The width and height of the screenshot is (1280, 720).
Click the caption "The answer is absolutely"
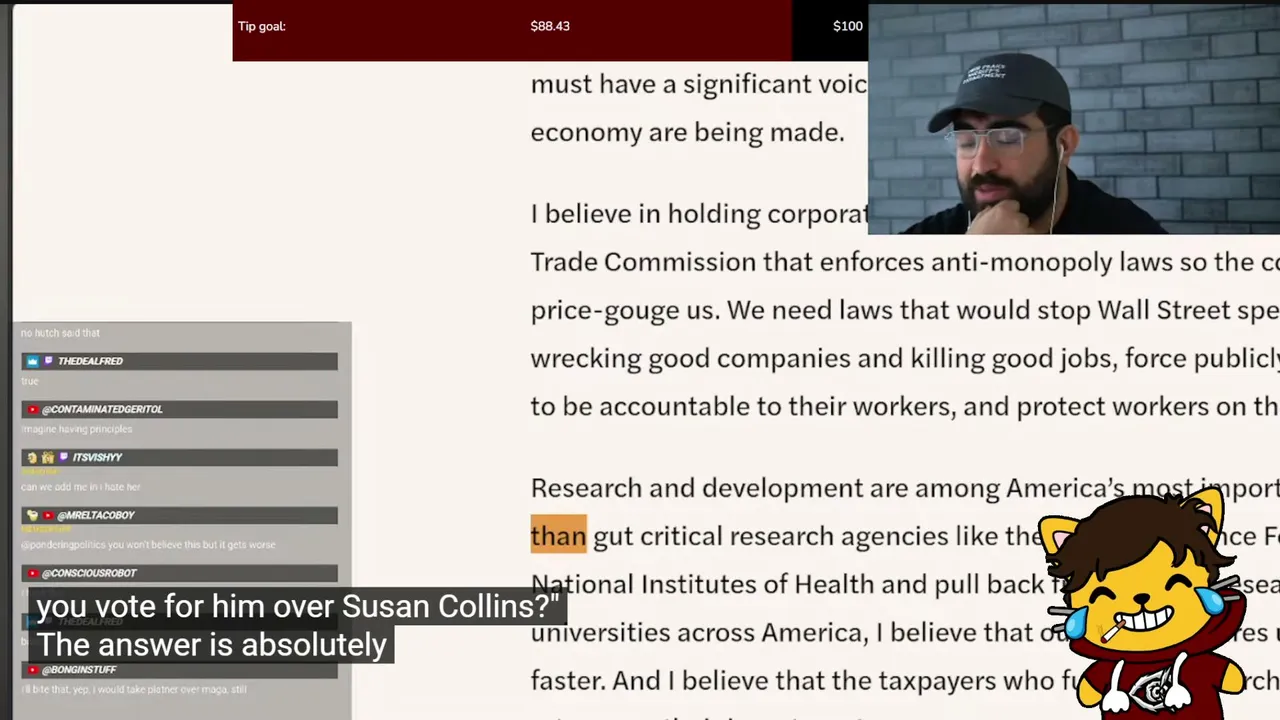212,645
